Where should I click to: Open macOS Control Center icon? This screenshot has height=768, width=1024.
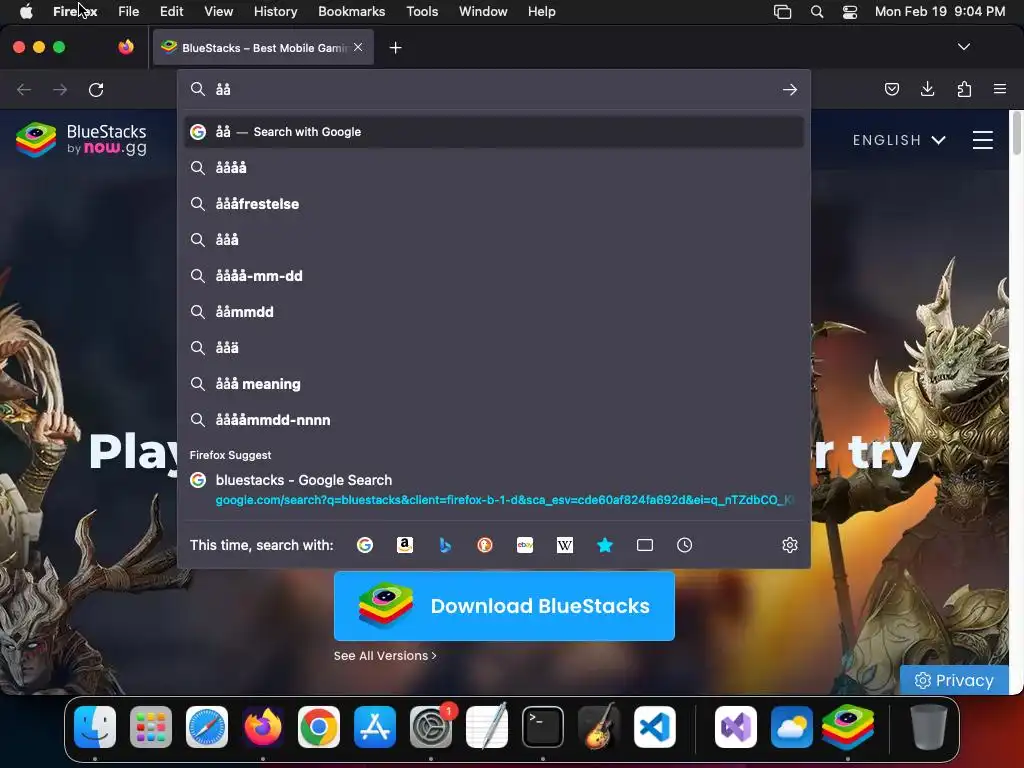click(850, 12)
